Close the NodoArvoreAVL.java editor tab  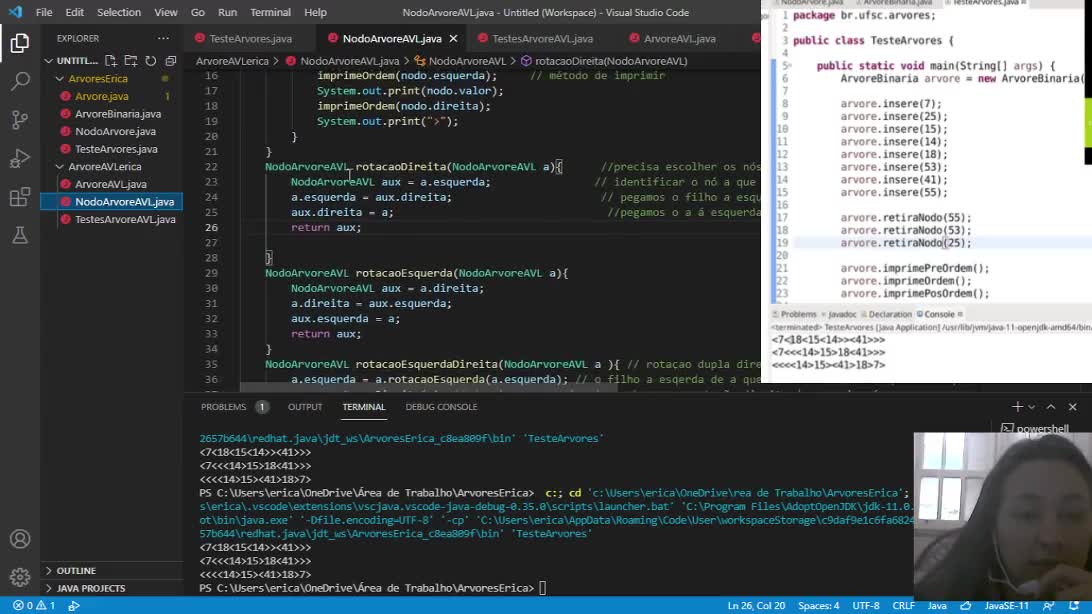pos(453,38)
